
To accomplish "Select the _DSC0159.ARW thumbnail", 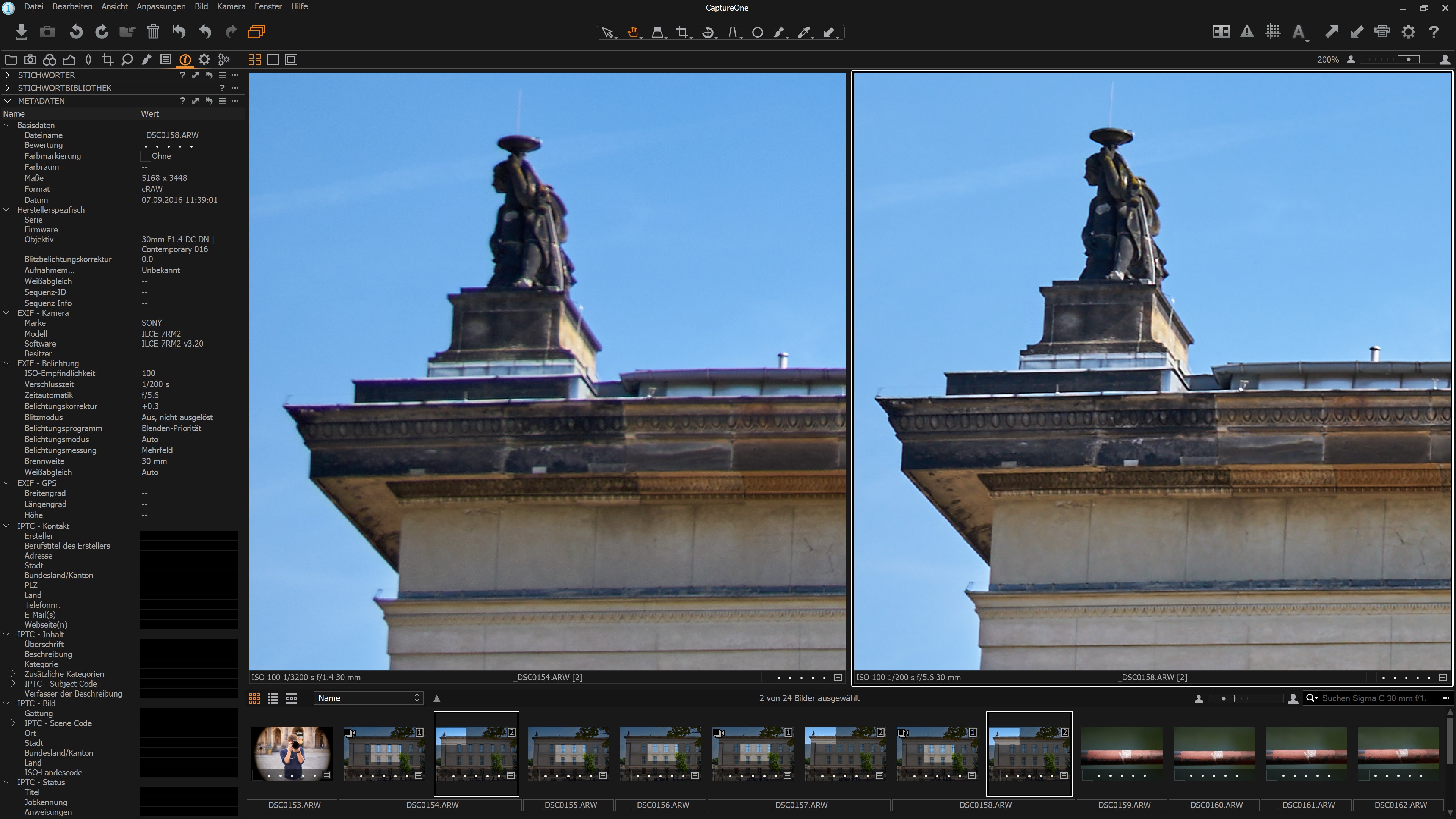I will tap(1122, 753).
